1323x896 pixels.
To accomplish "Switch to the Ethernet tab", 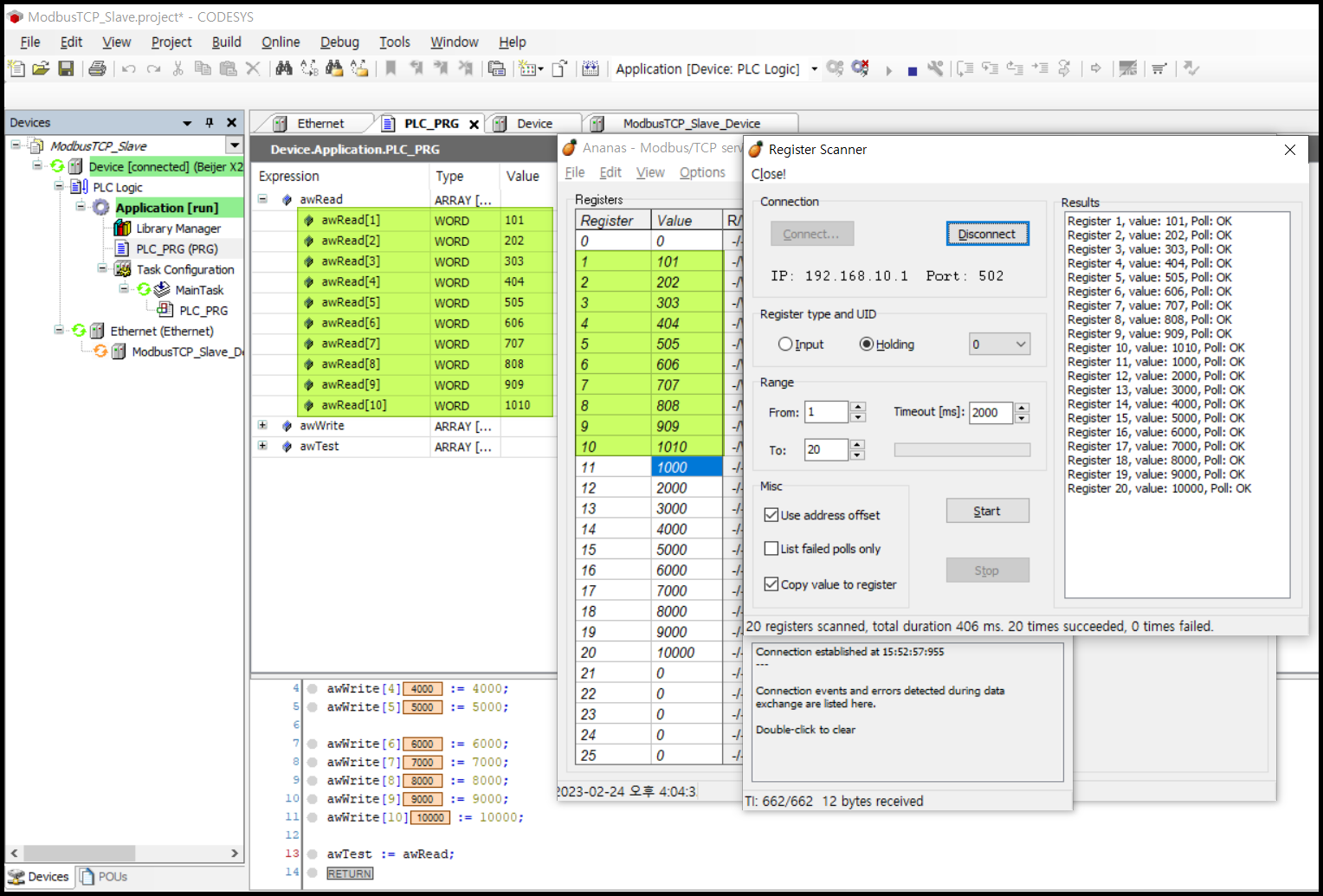I will (x=320, y=122).
